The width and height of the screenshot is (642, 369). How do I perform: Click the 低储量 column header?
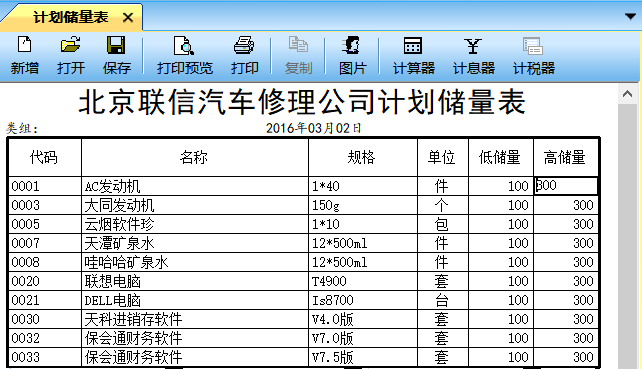(x=500, y=157)
